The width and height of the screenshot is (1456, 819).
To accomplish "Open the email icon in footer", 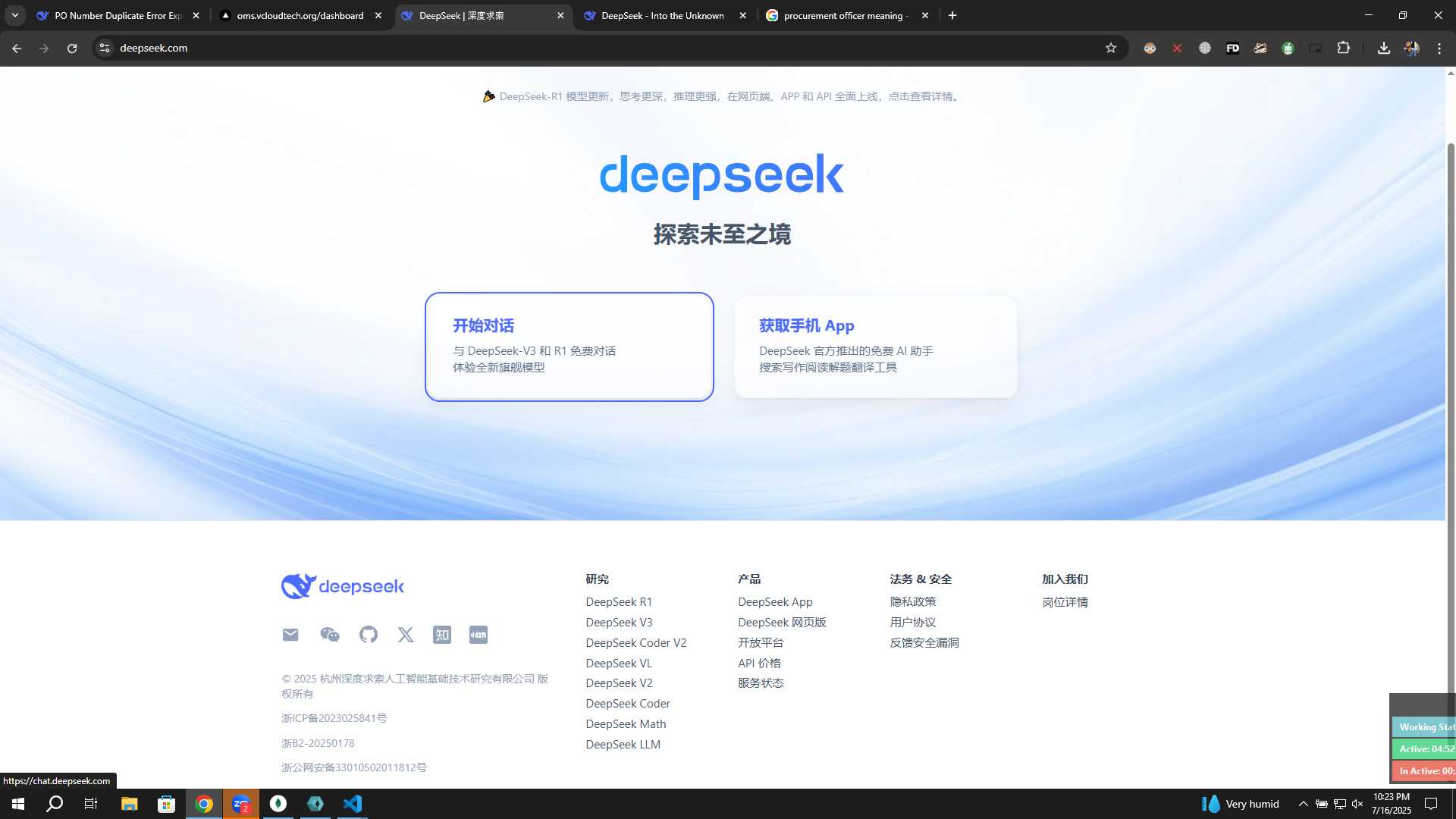I will [290, 635].
